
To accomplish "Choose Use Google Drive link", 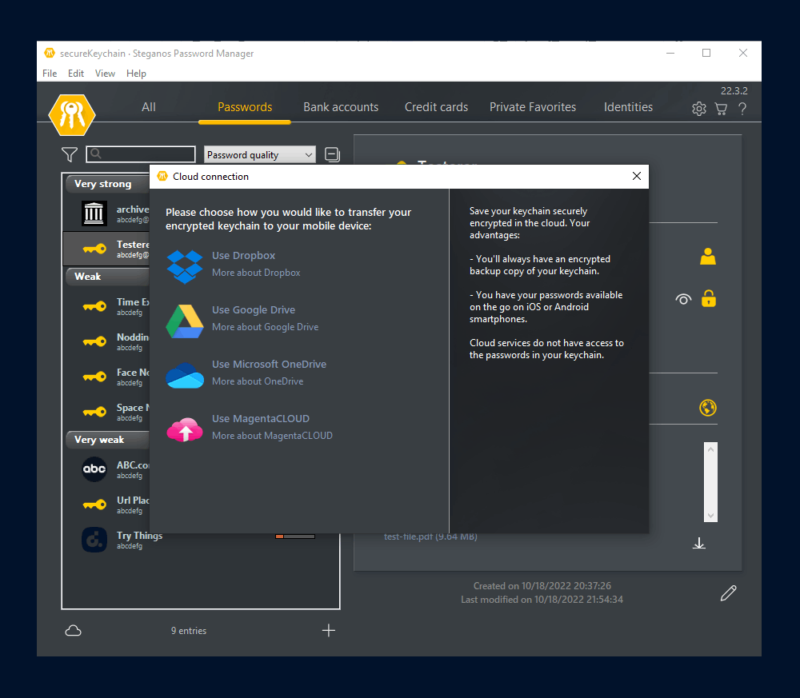I will click(254, 310).
